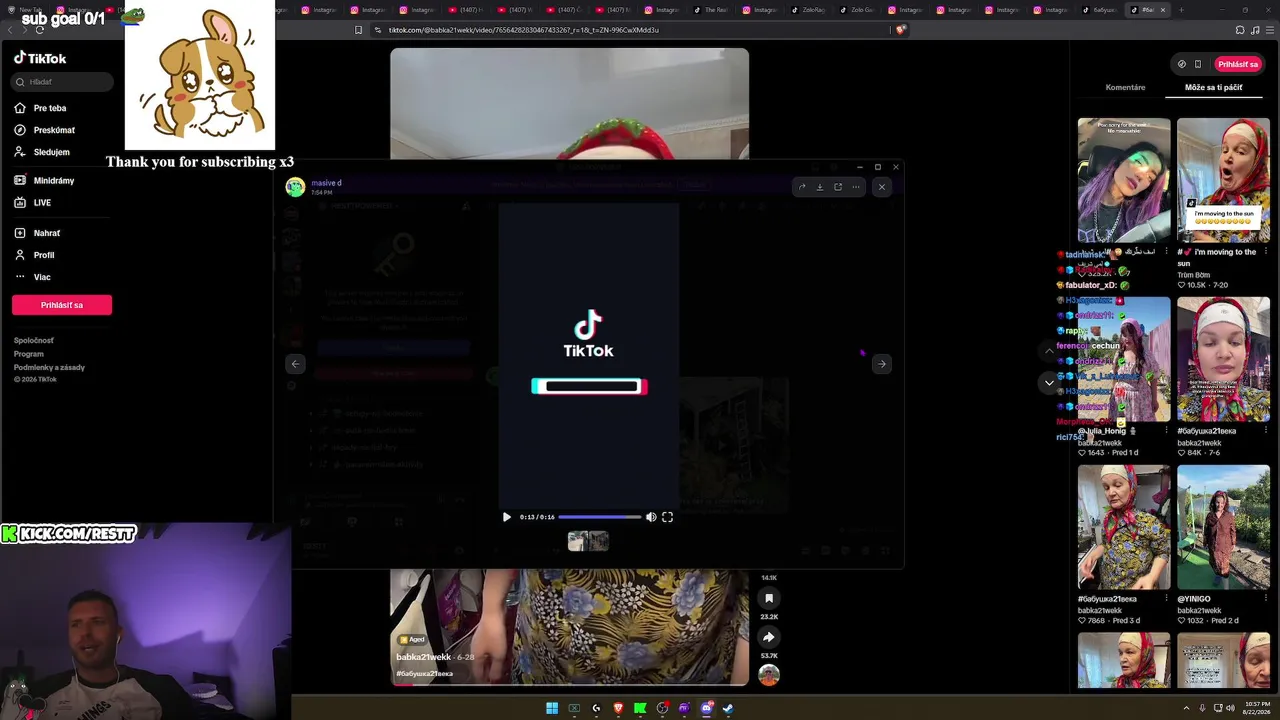Share the TikTok video

coord(768,637)
